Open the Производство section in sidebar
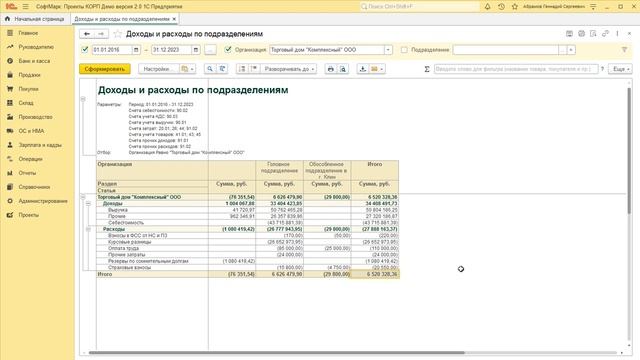640x360 pixels. point(36,117)
